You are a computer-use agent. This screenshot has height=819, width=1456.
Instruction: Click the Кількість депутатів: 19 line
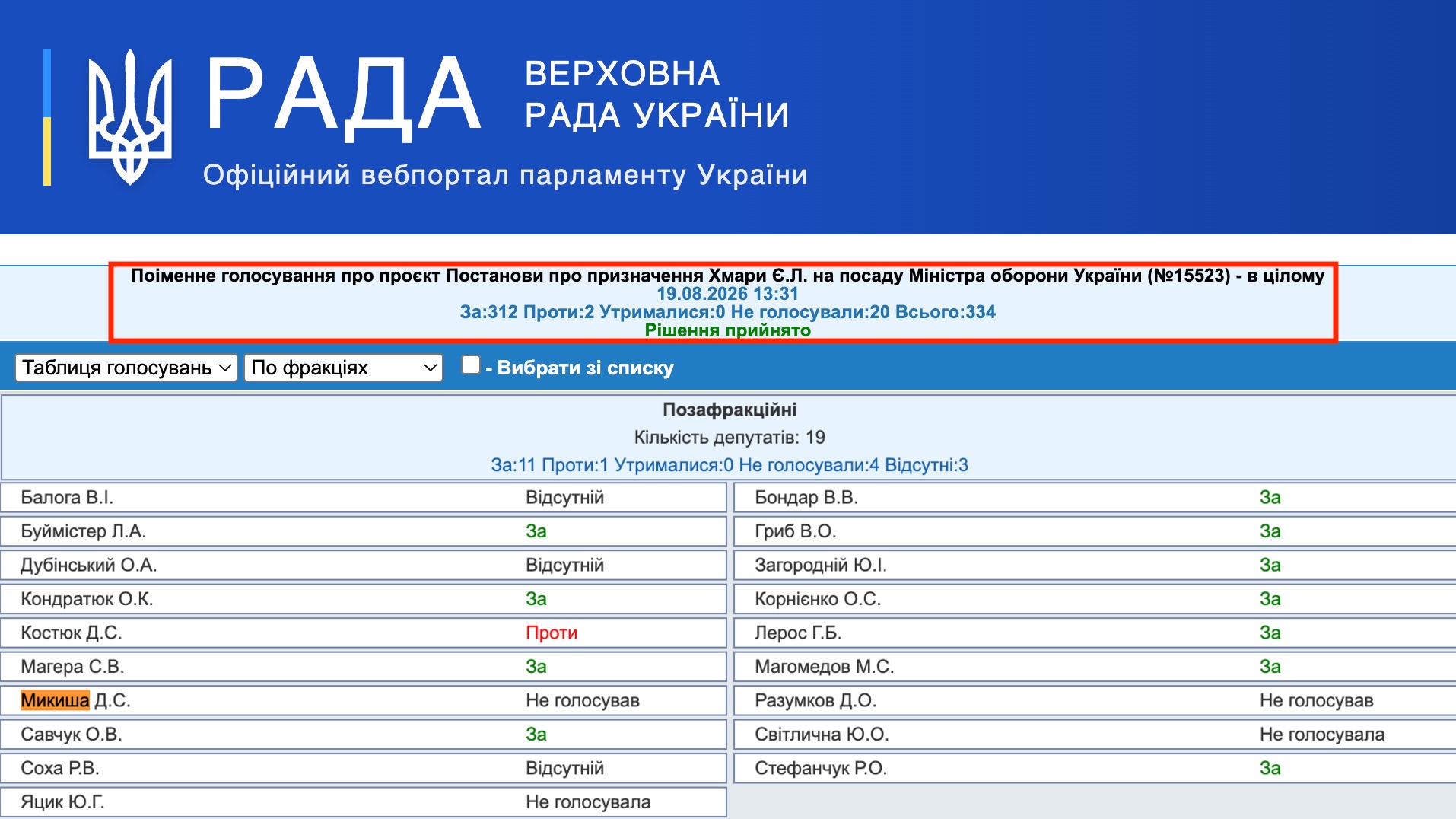[x=730, y=438]
